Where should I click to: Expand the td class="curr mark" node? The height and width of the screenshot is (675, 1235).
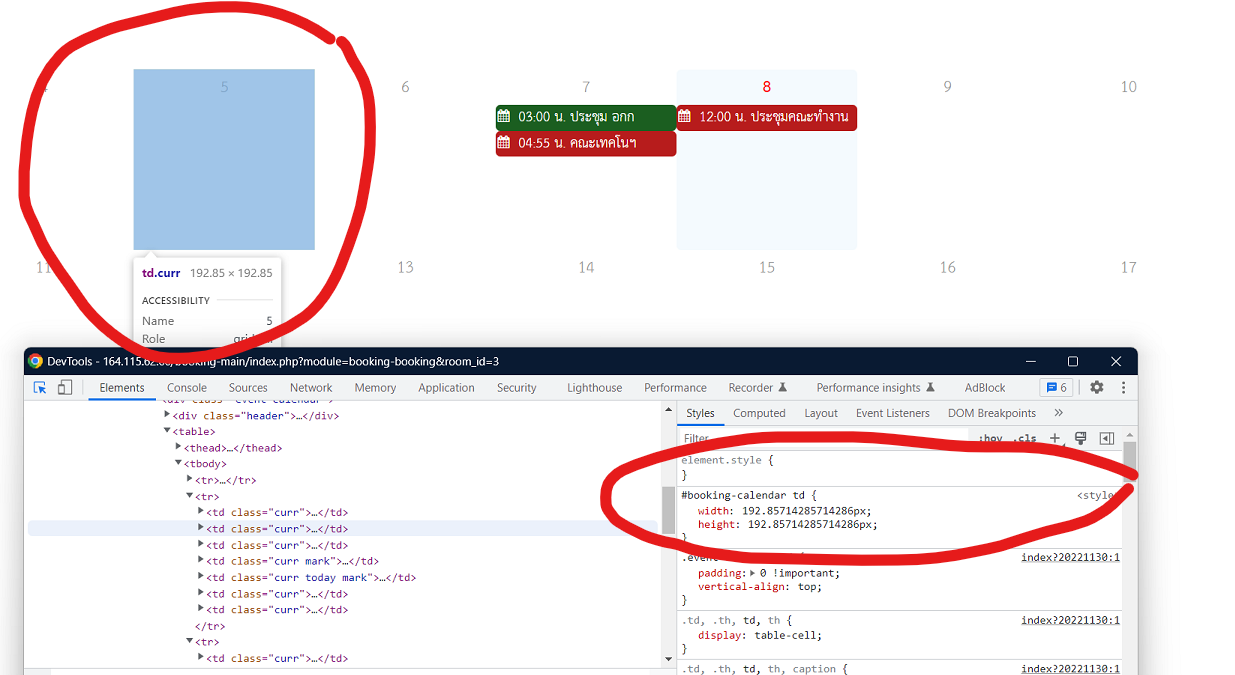pos(201,561)
